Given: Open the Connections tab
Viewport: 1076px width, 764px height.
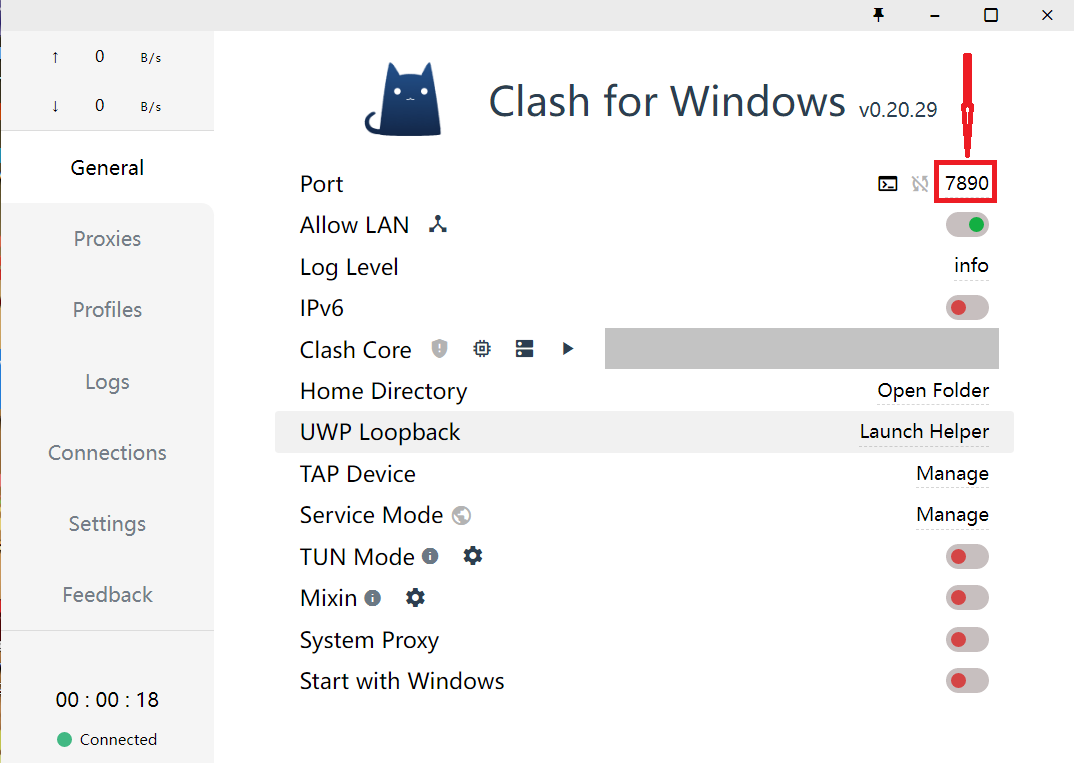Looking at the screenshot, I should [107, 452].
